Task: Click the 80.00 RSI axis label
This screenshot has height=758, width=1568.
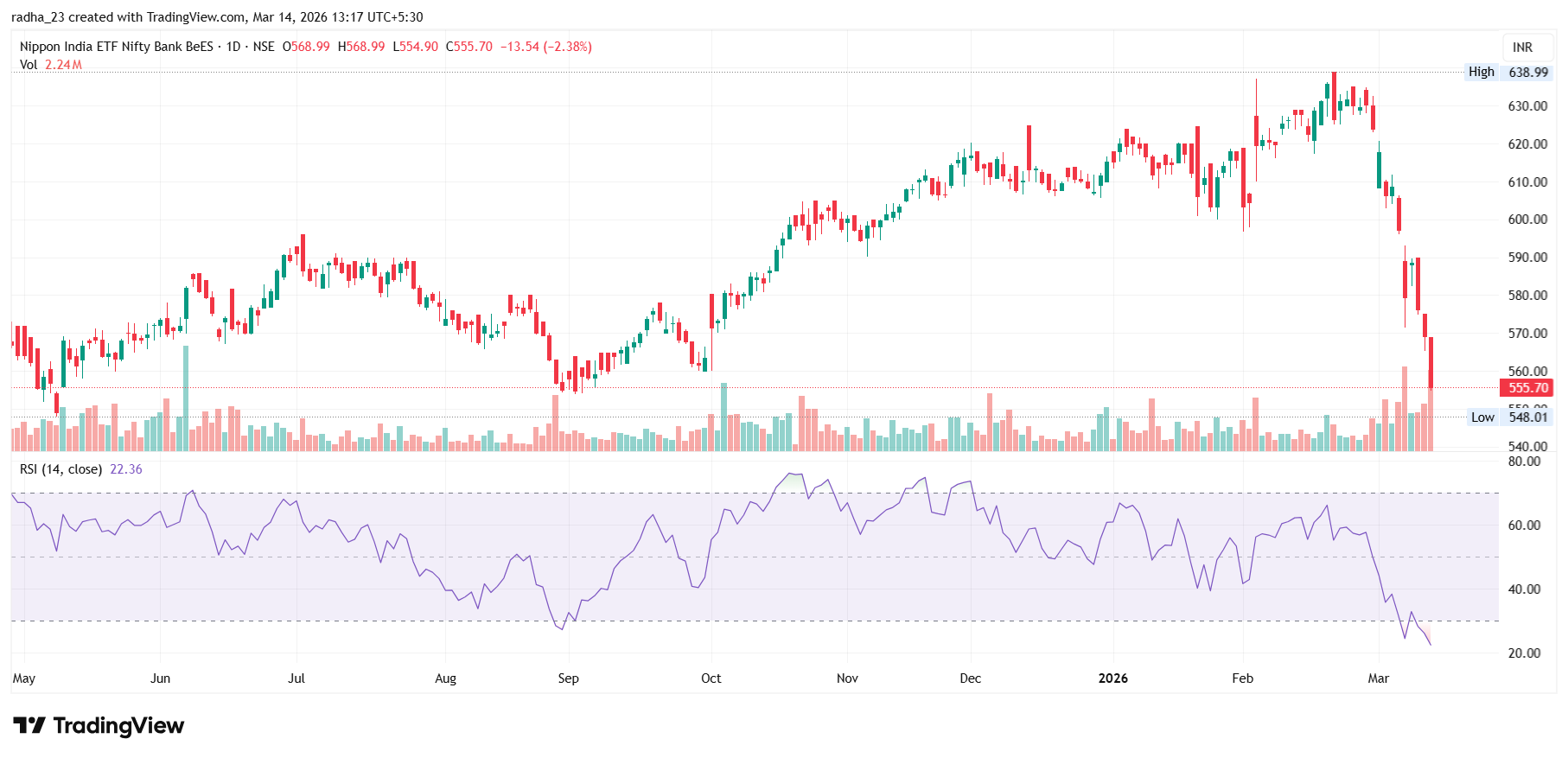Action: pos(1525,462)
